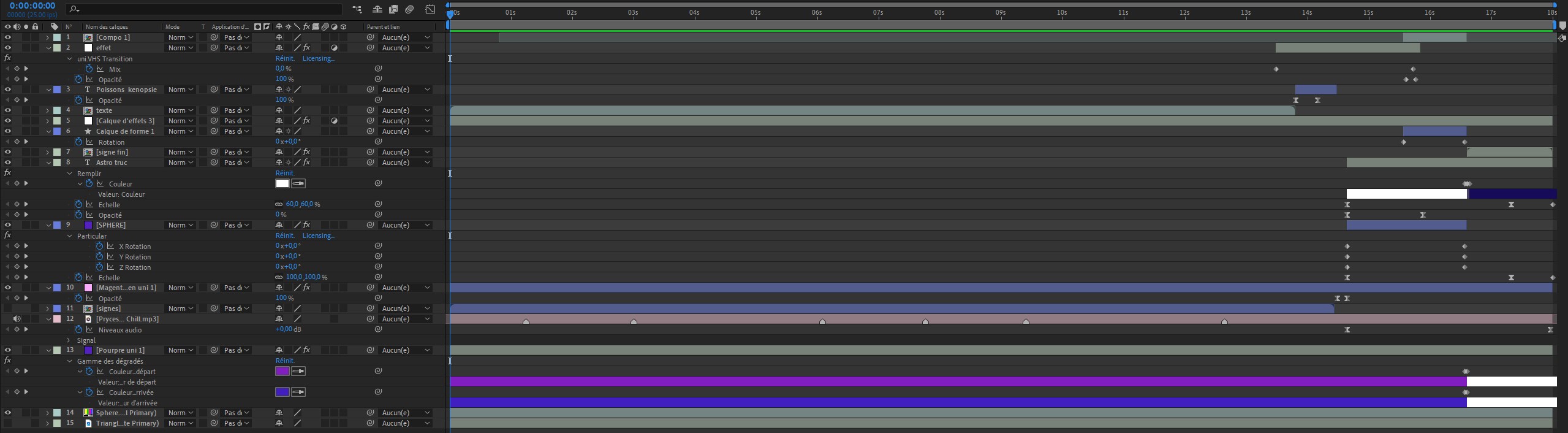Show the signes layer
Image resolution: width=1568 pixels, height=433 pixels.
click(x=7, y=308)
